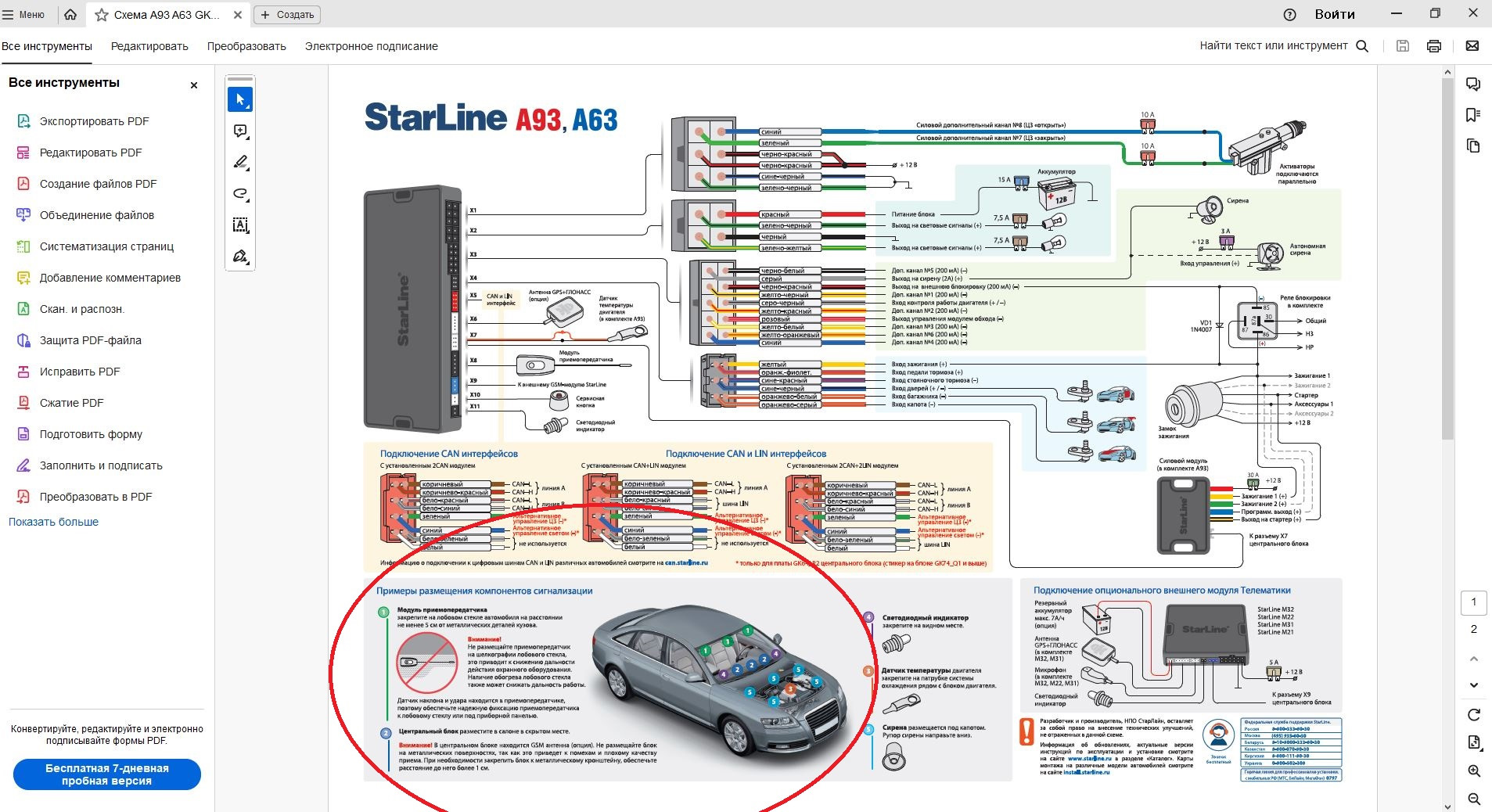Click Примеры размещения компонентов сигнализации heading
Viewport: 1492px width, 812px height.
(x=484, y=591)
